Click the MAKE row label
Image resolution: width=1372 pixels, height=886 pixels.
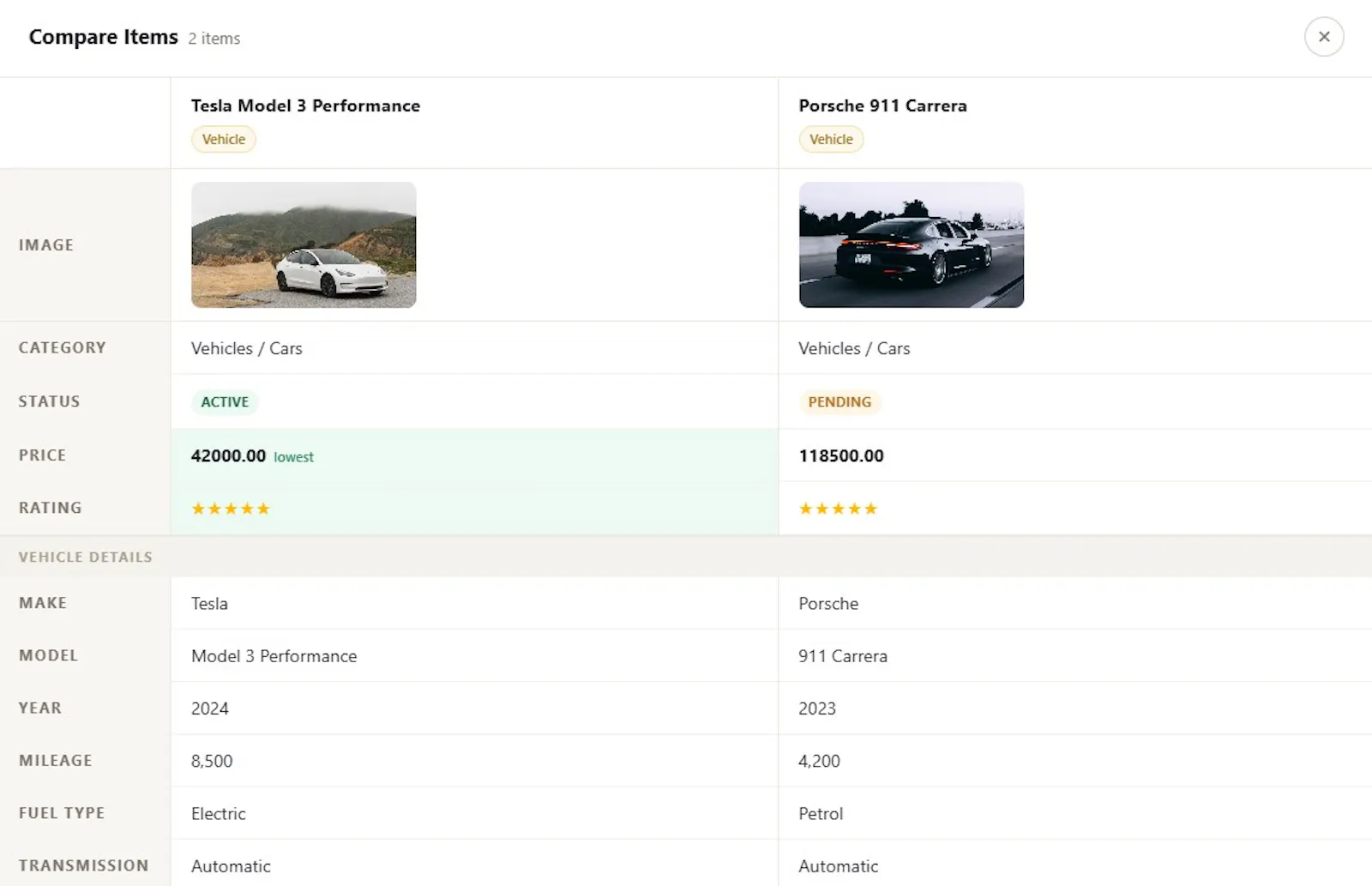pos(43,603)
